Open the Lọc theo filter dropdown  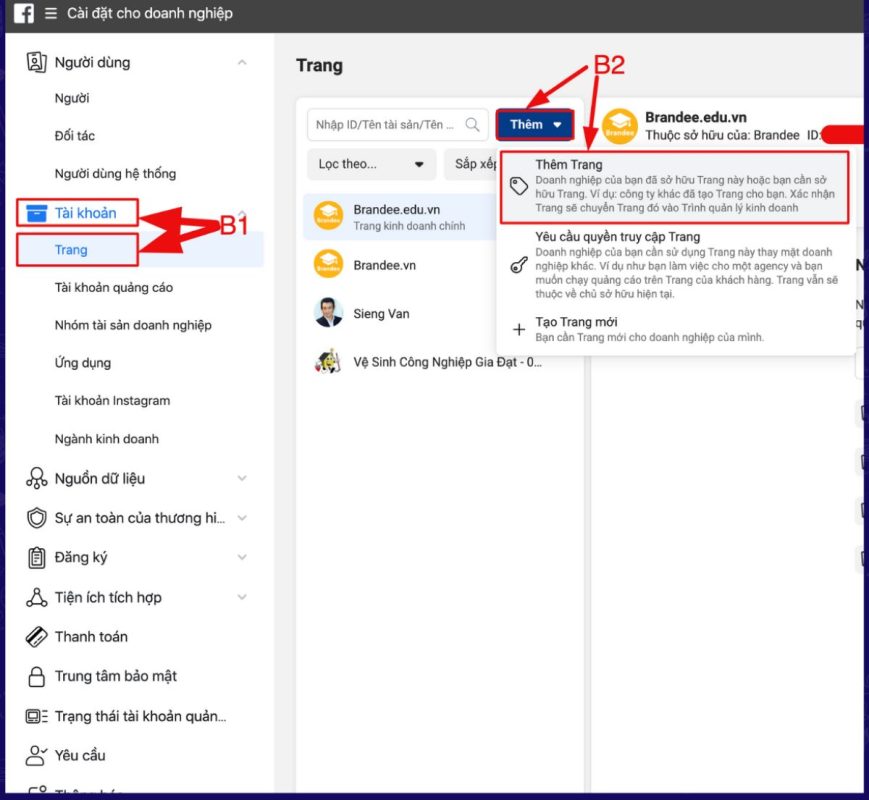tap(371, 164)
